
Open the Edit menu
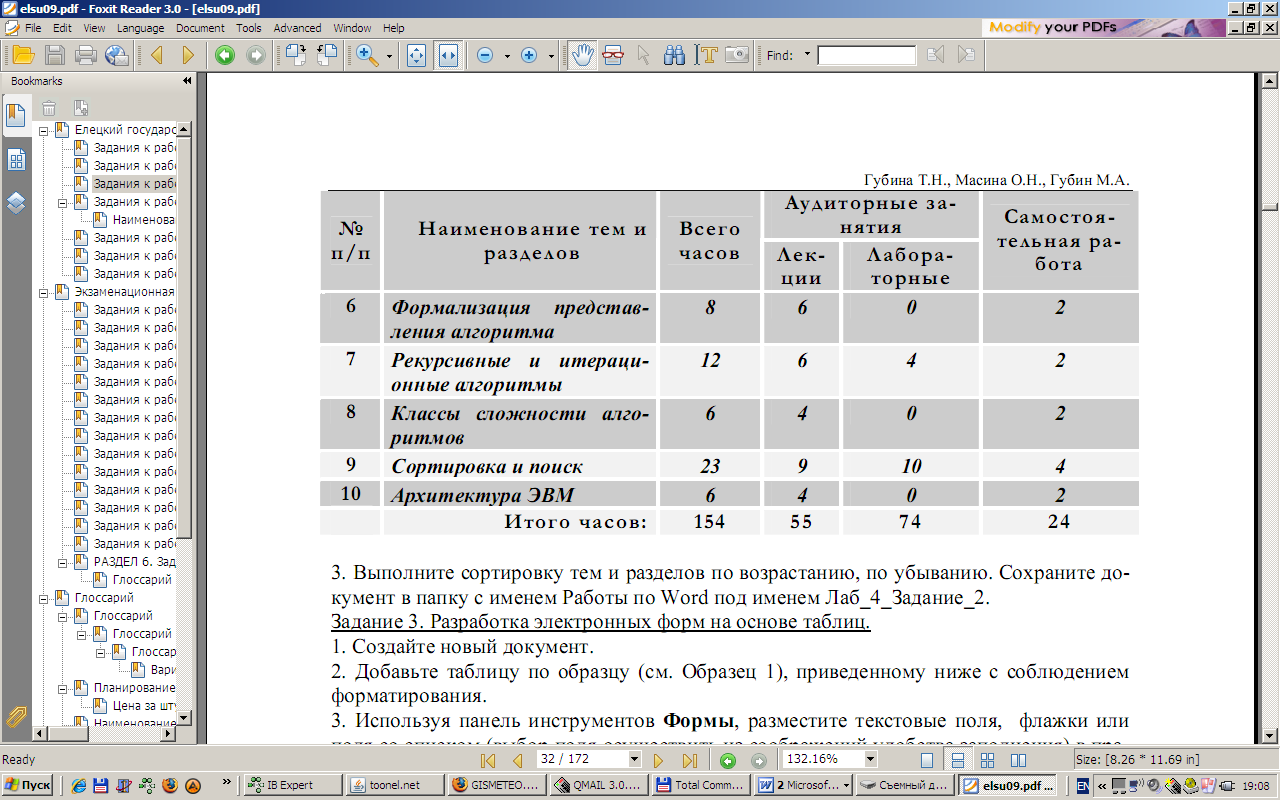click(62, 28)
